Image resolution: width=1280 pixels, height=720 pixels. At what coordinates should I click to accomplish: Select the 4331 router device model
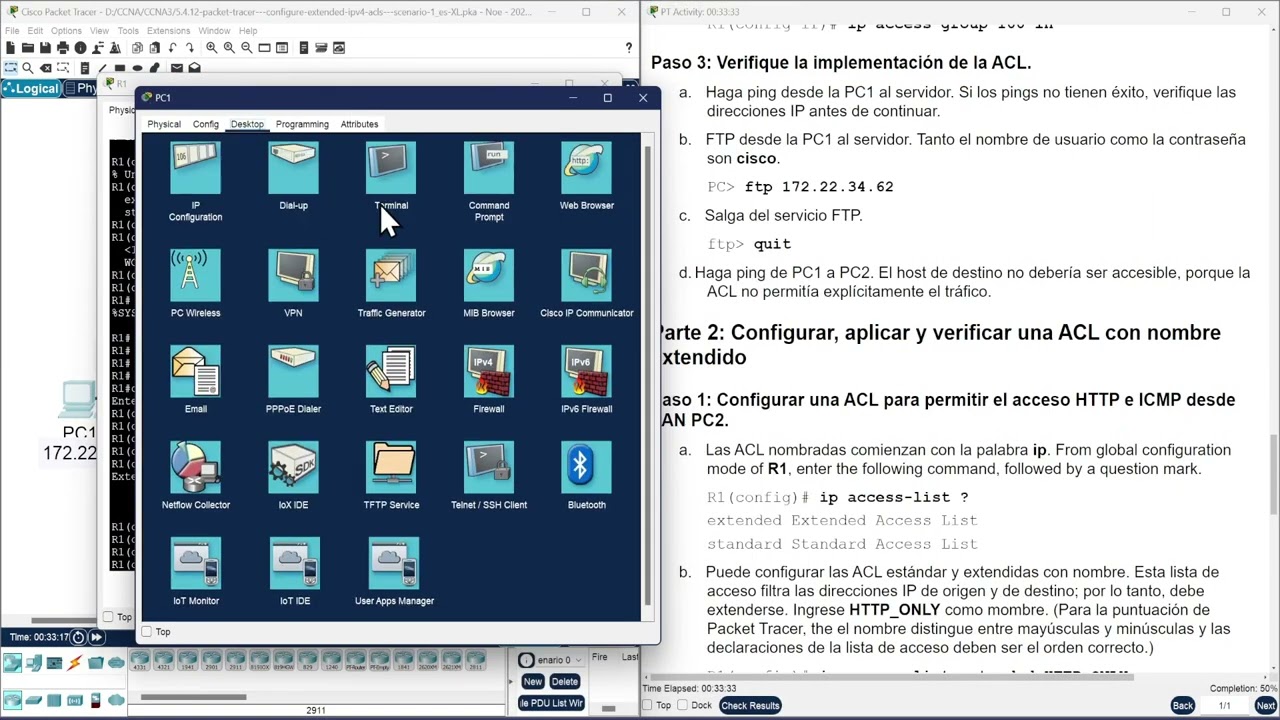click(142, 661)
